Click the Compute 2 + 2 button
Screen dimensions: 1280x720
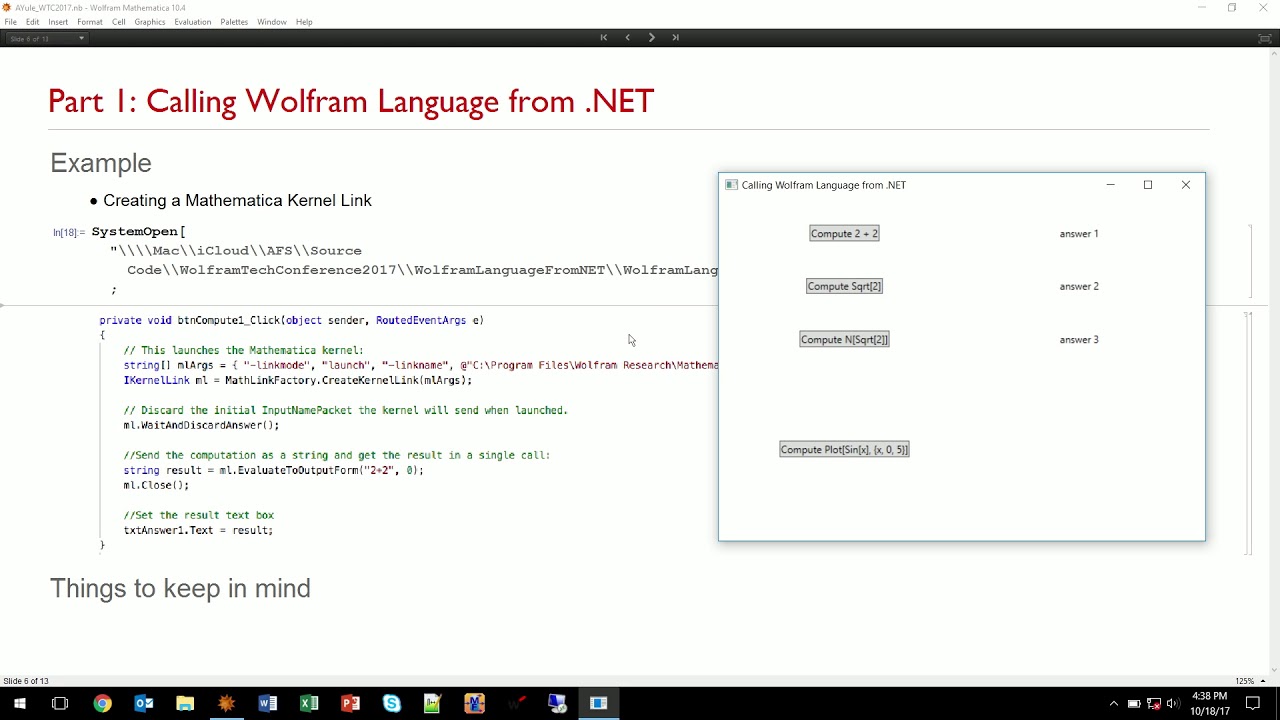click(844, 233)
